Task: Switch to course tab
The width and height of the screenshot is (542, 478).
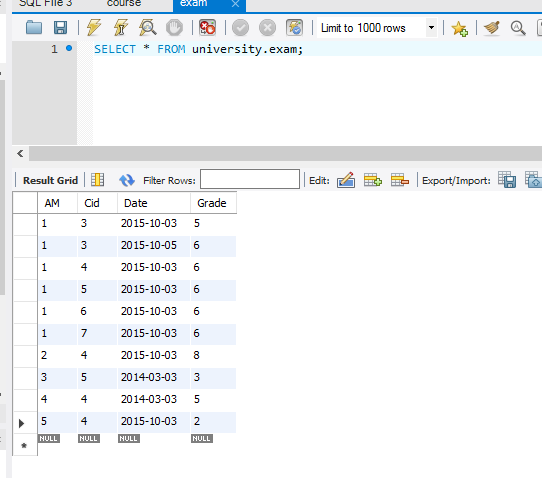Action: click(x=124, y=4)
